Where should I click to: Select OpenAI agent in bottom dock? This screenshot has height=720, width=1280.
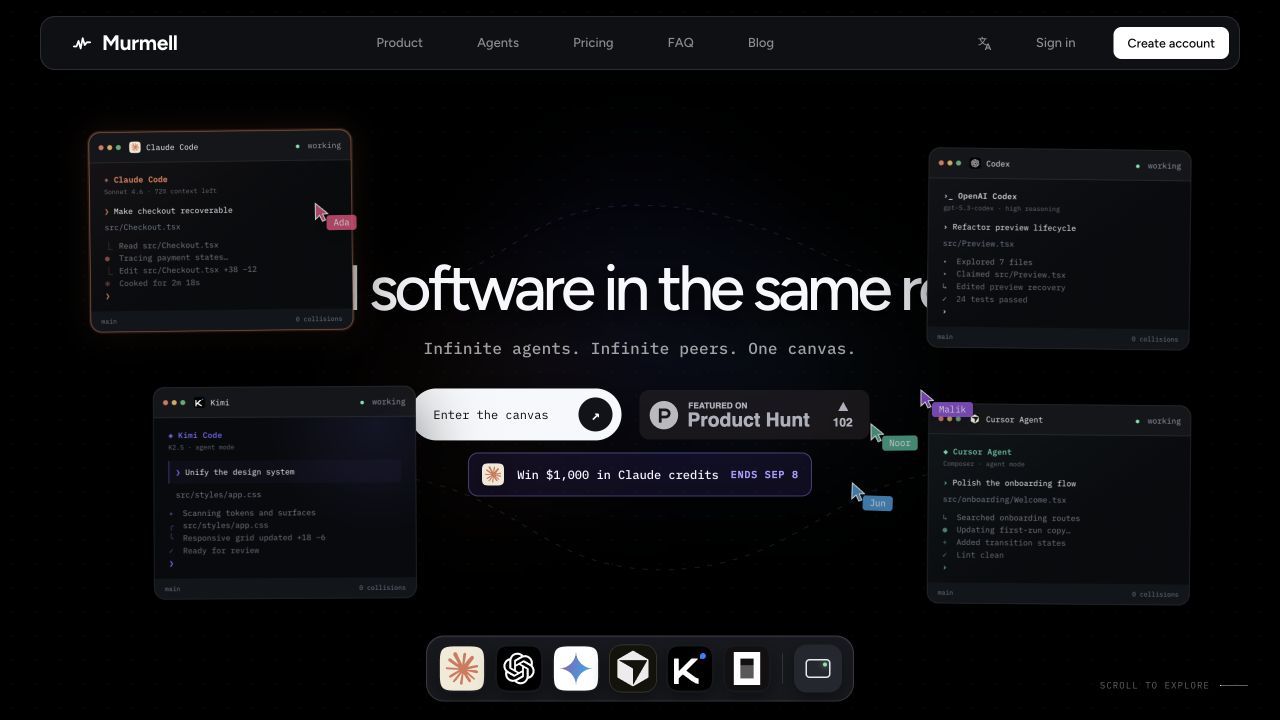pyautogui.click(x=519, y=669)
